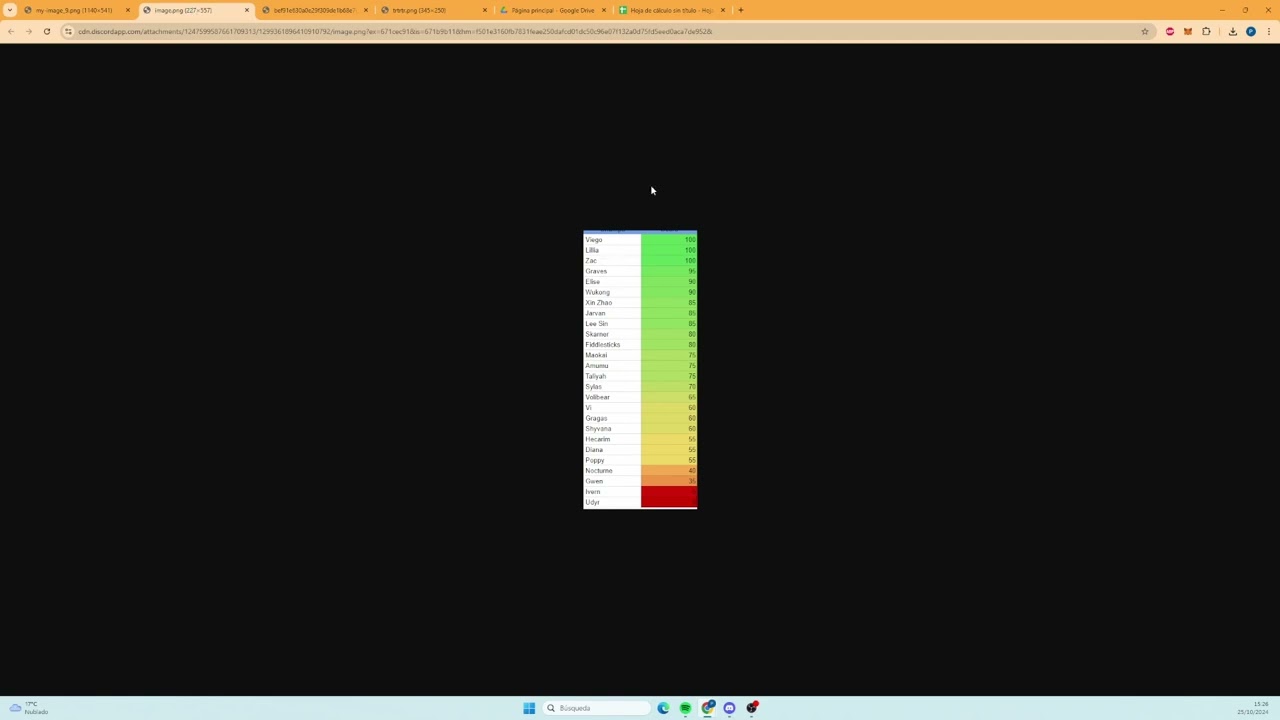Close the trtrtr.png tab
Image resolution: width=1280 pixels, height=720 pixels.
(484, 10)
